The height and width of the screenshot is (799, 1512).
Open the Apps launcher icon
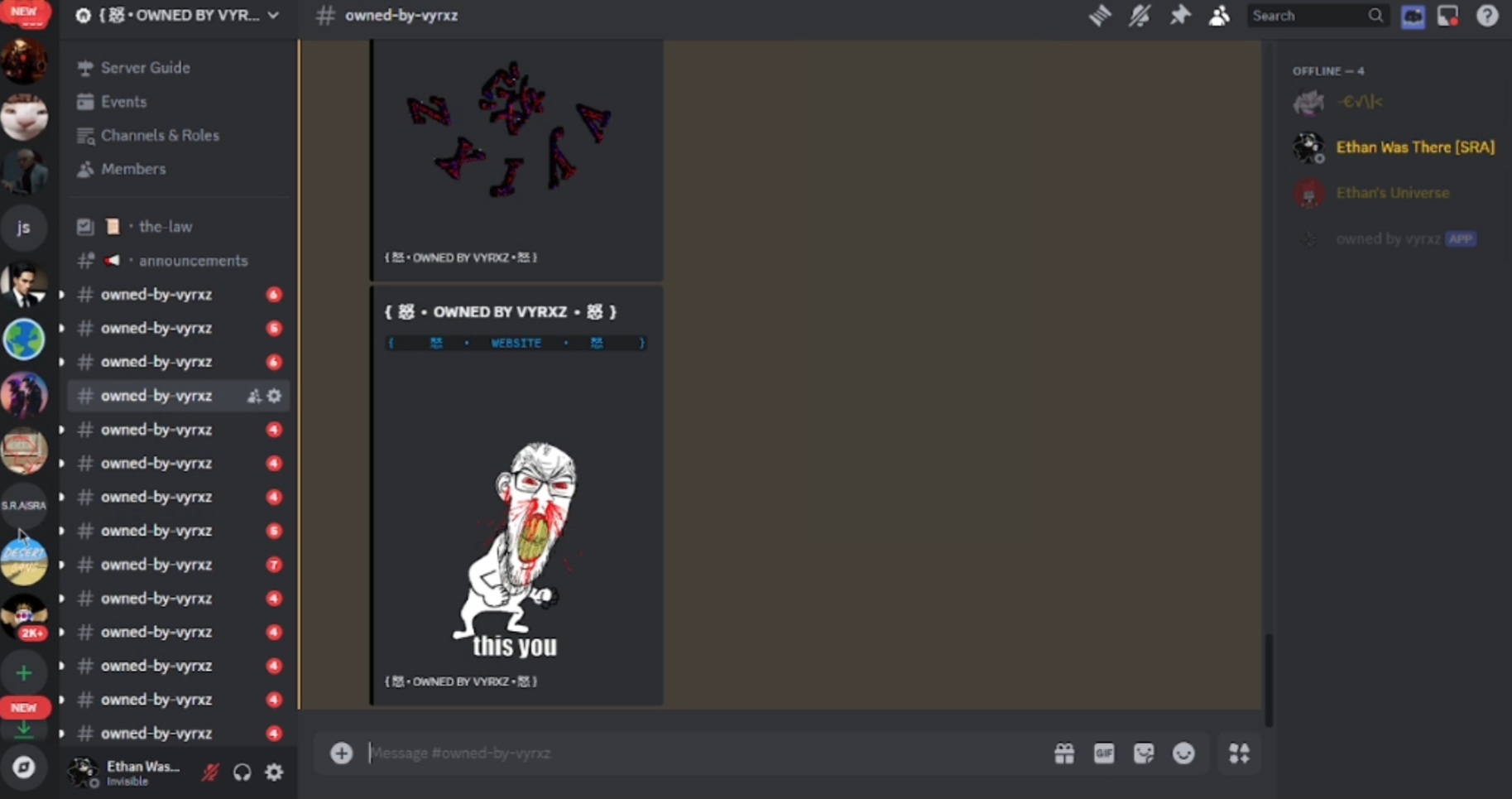pos(1239,753)
